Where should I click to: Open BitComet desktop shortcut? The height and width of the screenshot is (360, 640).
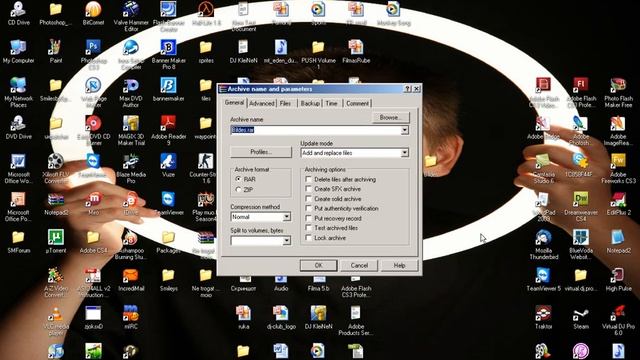pos(93,13)
